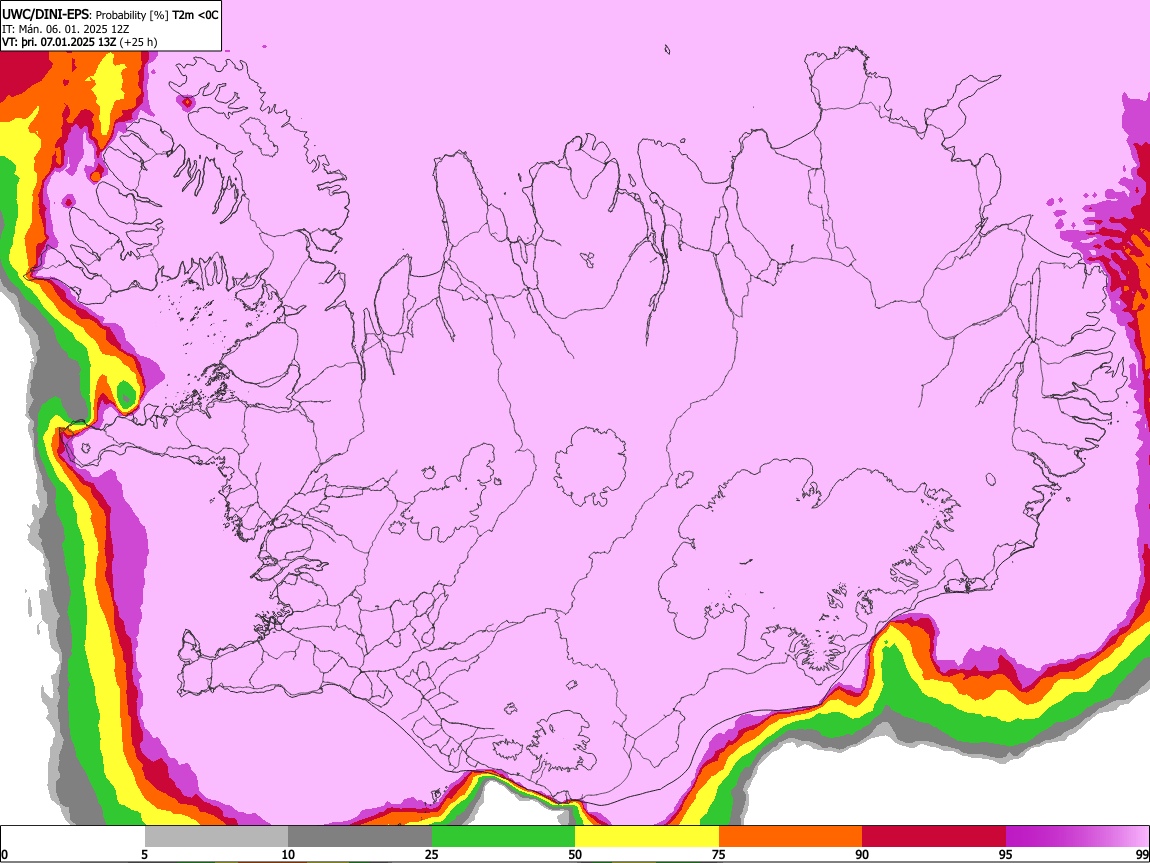Click the "UWC/DINI-EPS" title text

[46, 15]
